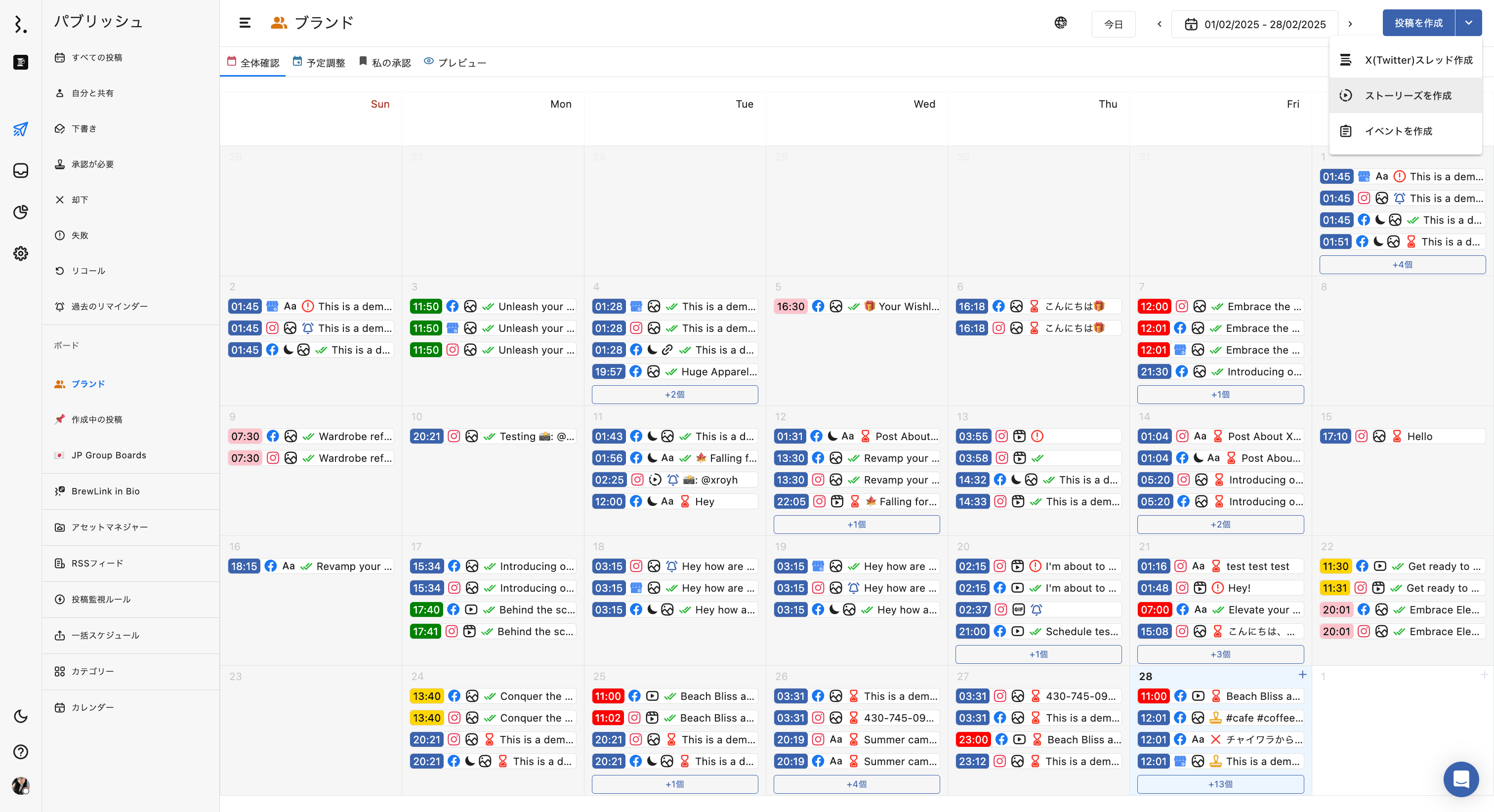Viewport: 1494px width, 812px height.
Task: Click the plus icon on day 28
Action: (1302, 675)
